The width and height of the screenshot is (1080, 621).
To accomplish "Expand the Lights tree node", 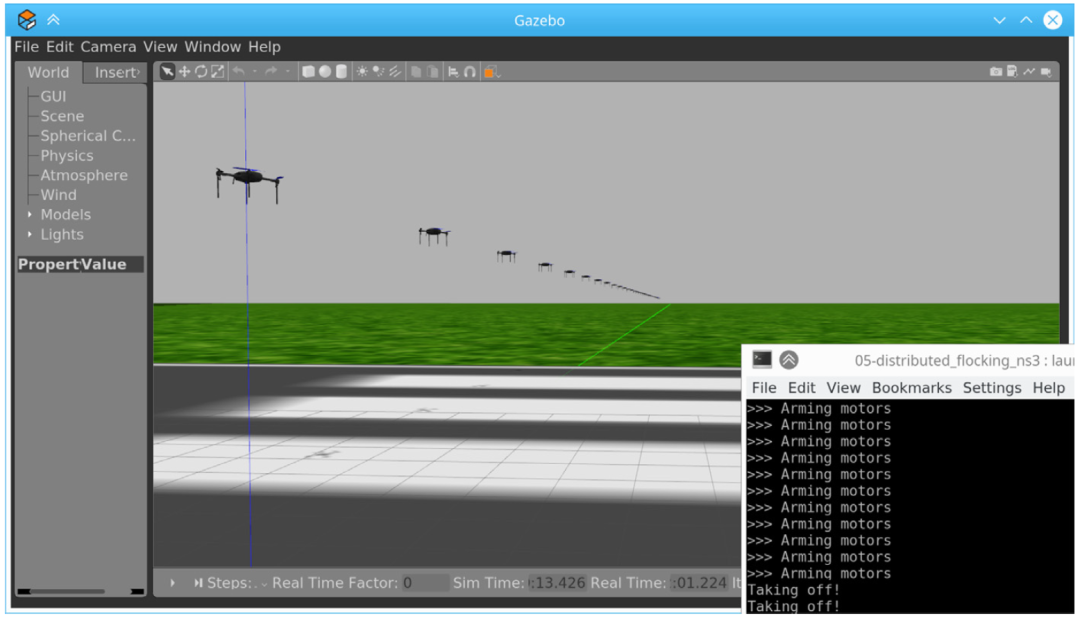I will [x=30, y=235].
